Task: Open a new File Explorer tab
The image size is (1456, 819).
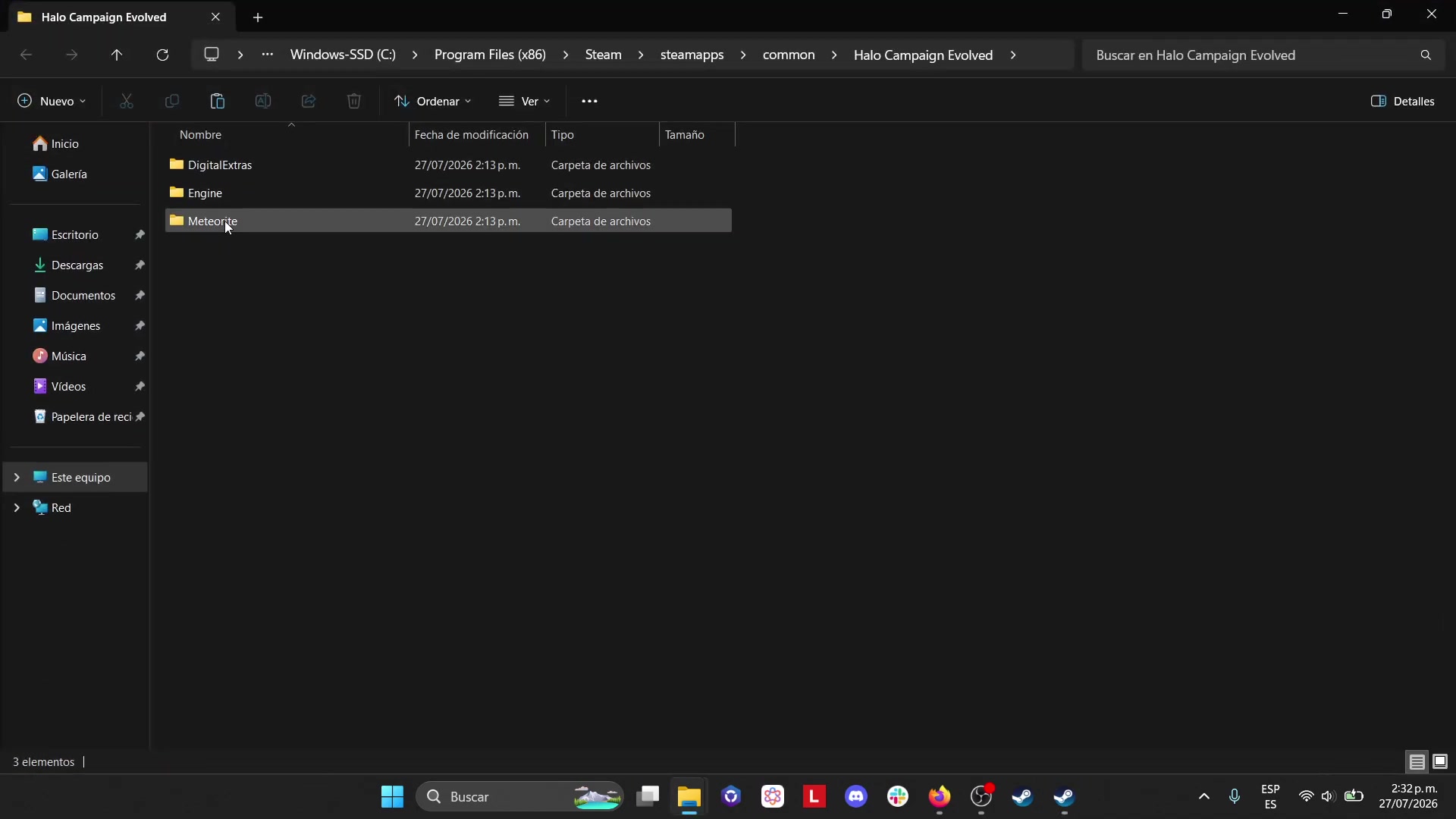Action: 258,17
